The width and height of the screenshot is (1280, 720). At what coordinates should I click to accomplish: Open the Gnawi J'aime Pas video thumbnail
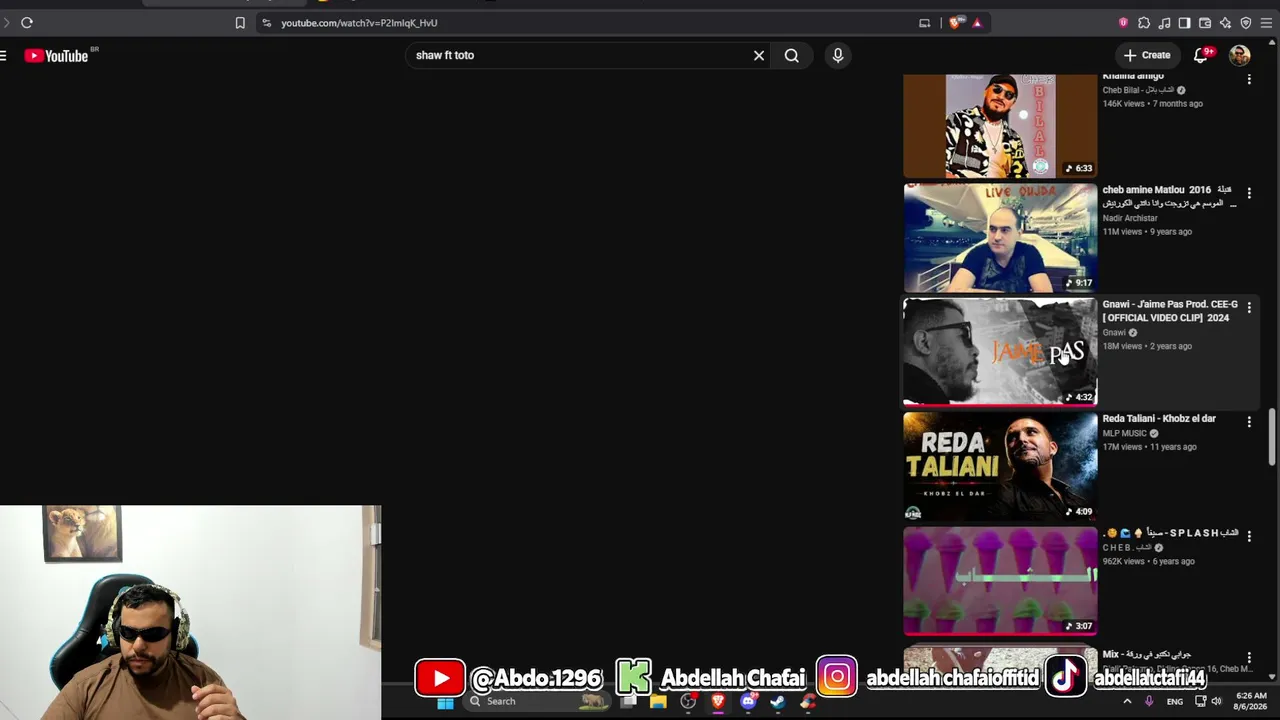click(1000, 352)
